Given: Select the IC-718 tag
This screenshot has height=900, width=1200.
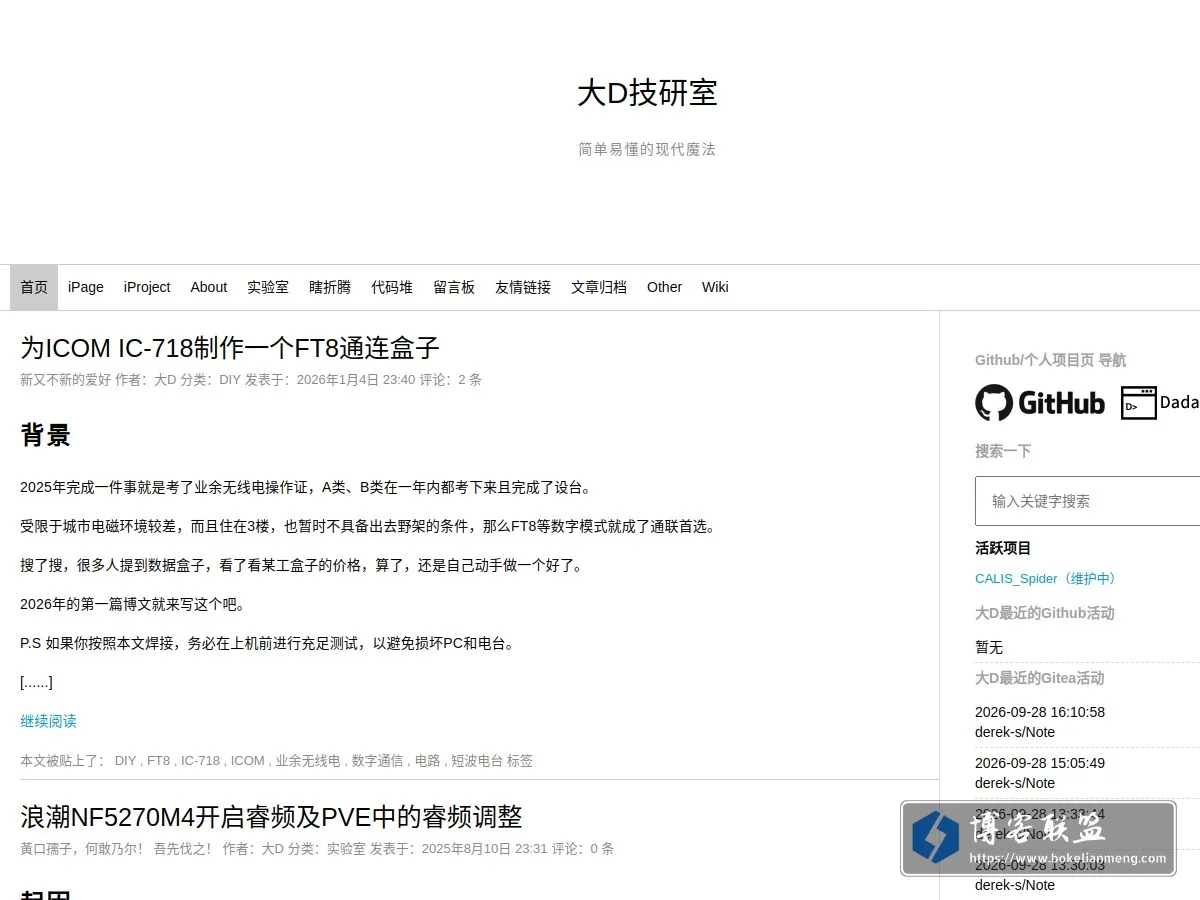Looking at the screenshot, I should (200, 761).
